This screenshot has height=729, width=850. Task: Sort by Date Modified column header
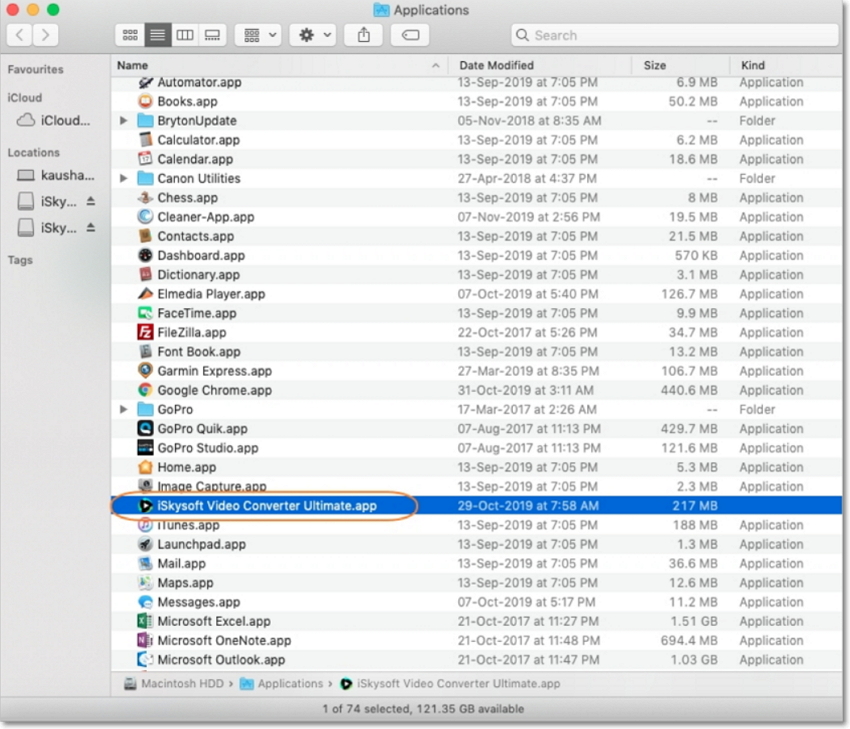(496, 65)
